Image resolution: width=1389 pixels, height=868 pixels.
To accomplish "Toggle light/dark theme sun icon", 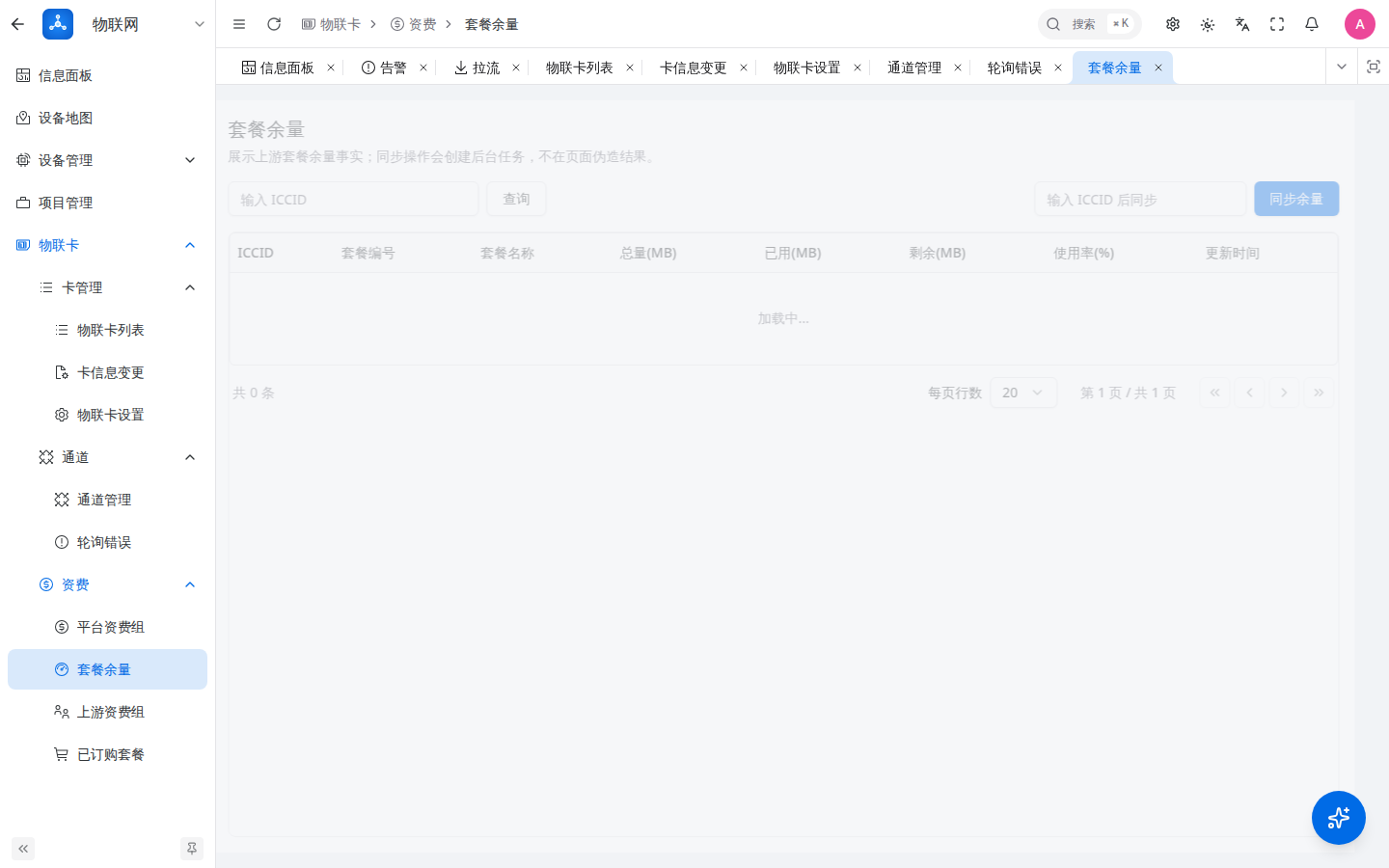I will (1208, 24).
